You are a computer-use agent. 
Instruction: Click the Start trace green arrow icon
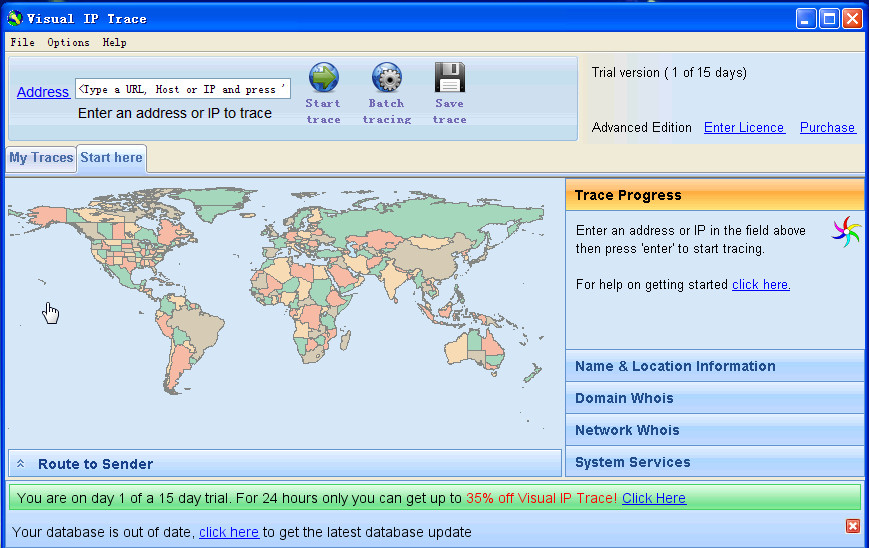(323, 77)
